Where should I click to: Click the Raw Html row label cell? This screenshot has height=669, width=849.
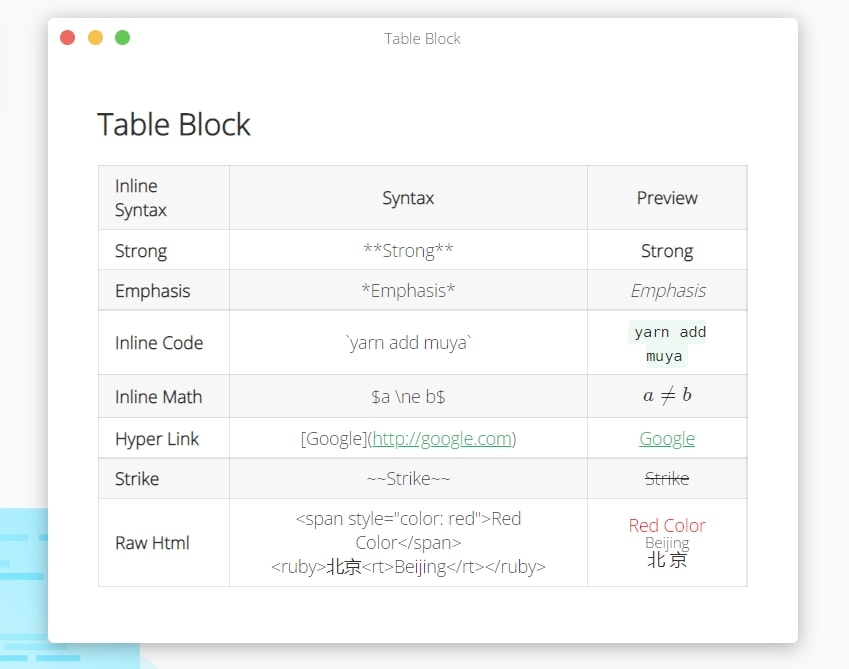(x=164, y=542)
